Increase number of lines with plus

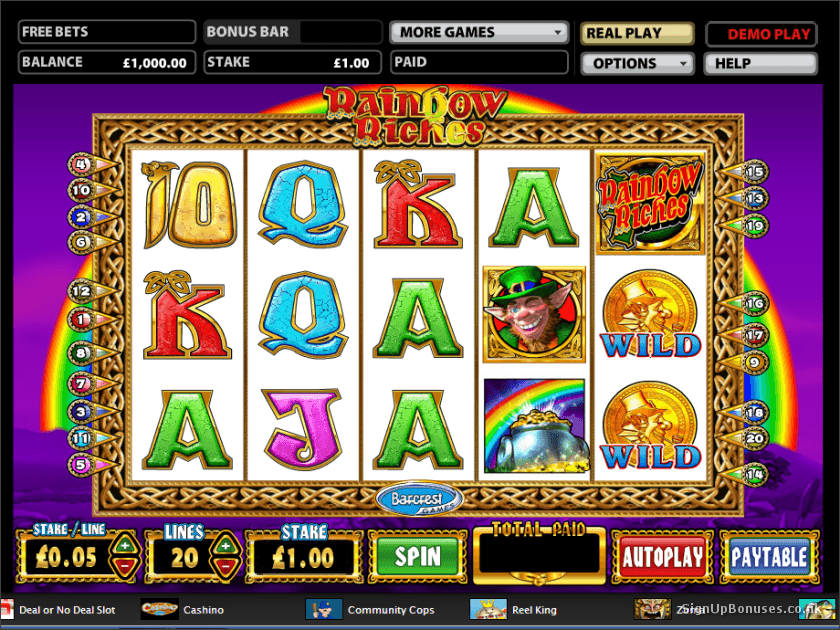226,546
